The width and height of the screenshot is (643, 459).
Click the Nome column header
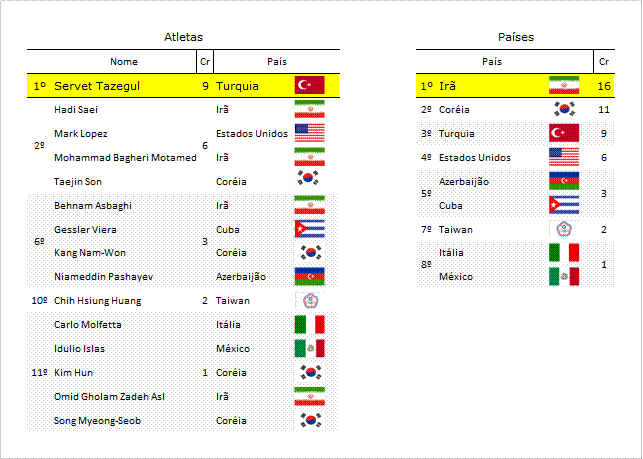[124, 62]
